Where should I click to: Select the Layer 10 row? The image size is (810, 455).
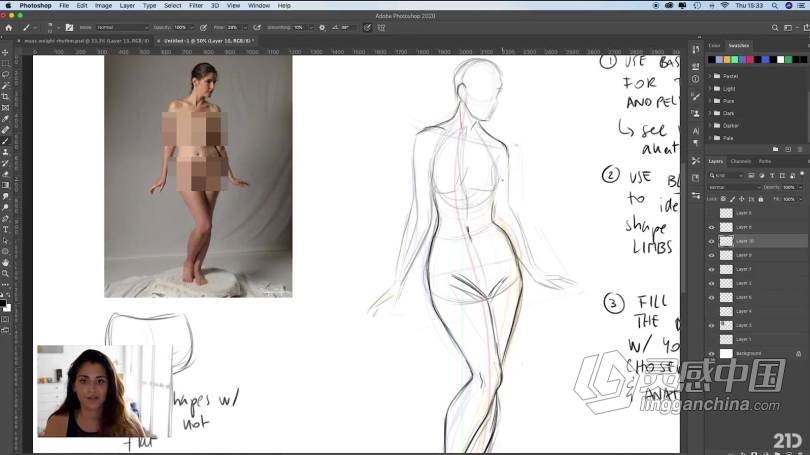coord(756,241)
